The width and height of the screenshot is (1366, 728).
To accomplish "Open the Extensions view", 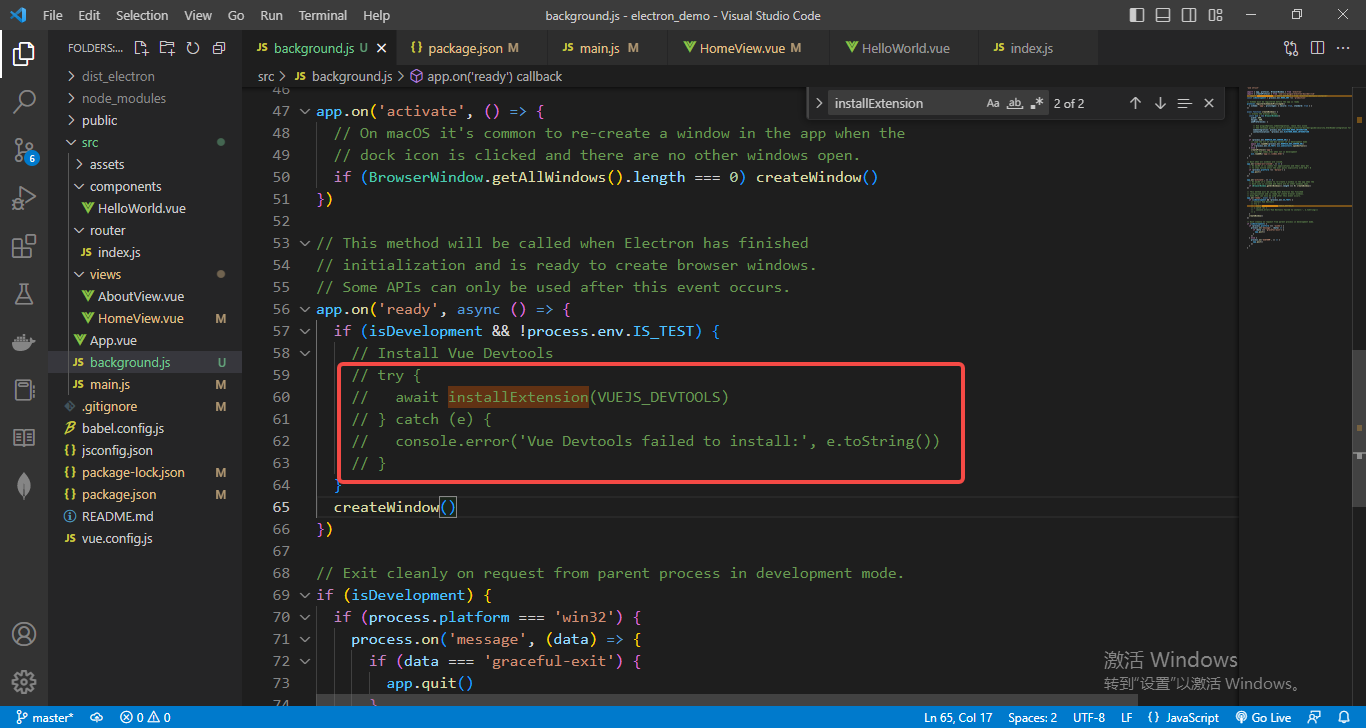I will 24,246.
